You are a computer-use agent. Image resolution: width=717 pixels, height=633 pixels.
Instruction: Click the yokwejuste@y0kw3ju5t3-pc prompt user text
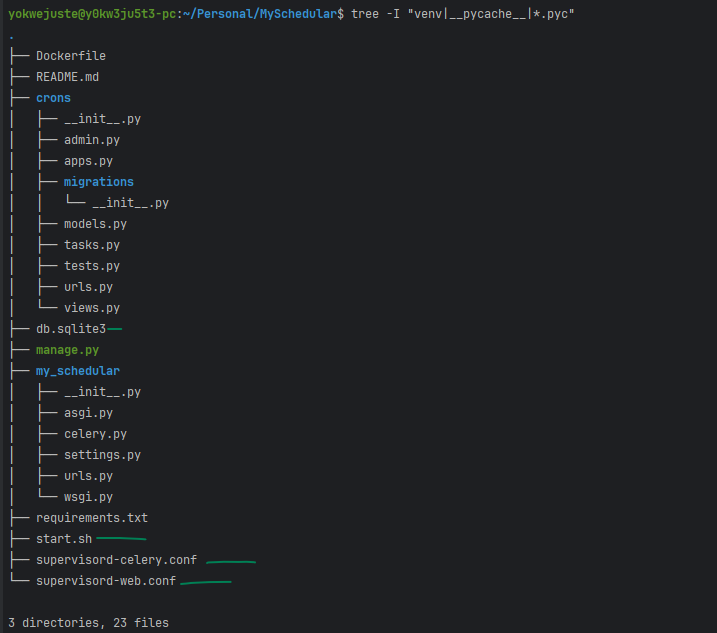pyautogui.click(x=92, y=14)
